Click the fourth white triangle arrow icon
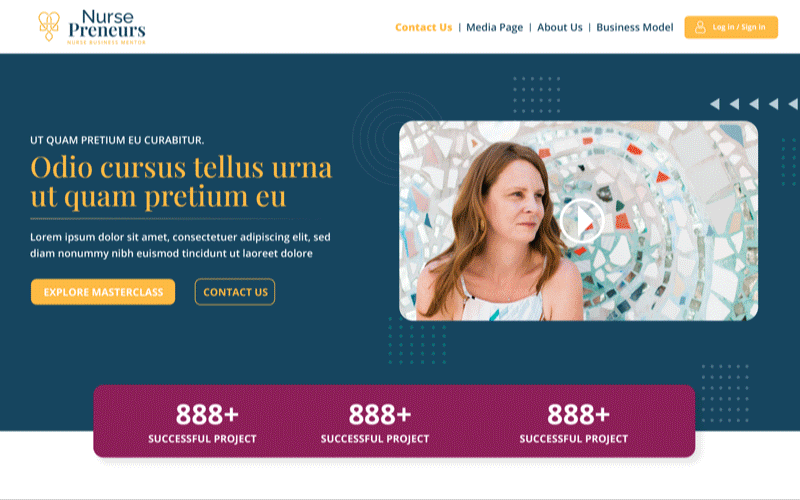Image resolution: width=800 pixels, height=500 pixels. pos(773,104)
